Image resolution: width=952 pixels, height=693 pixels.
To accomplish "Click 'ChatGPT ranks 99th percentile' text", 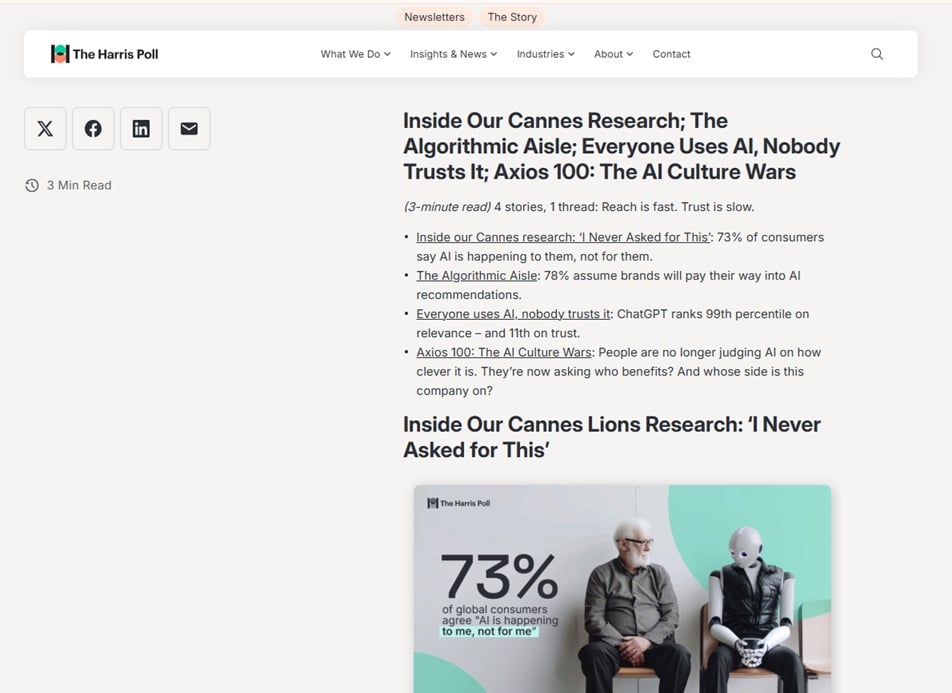I will (x=613, y=324).
